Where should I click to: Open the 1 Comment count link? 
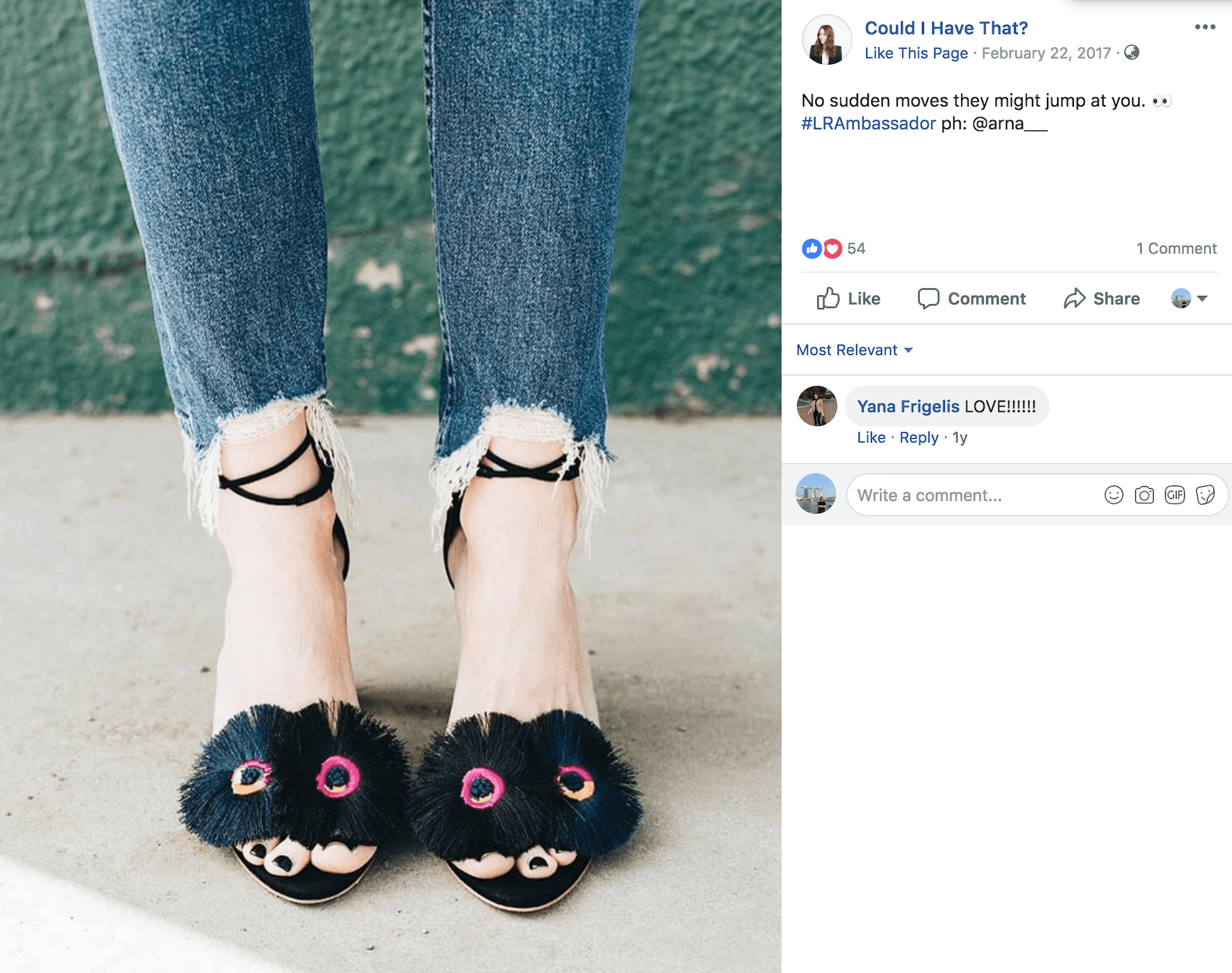coord(1176,248)
